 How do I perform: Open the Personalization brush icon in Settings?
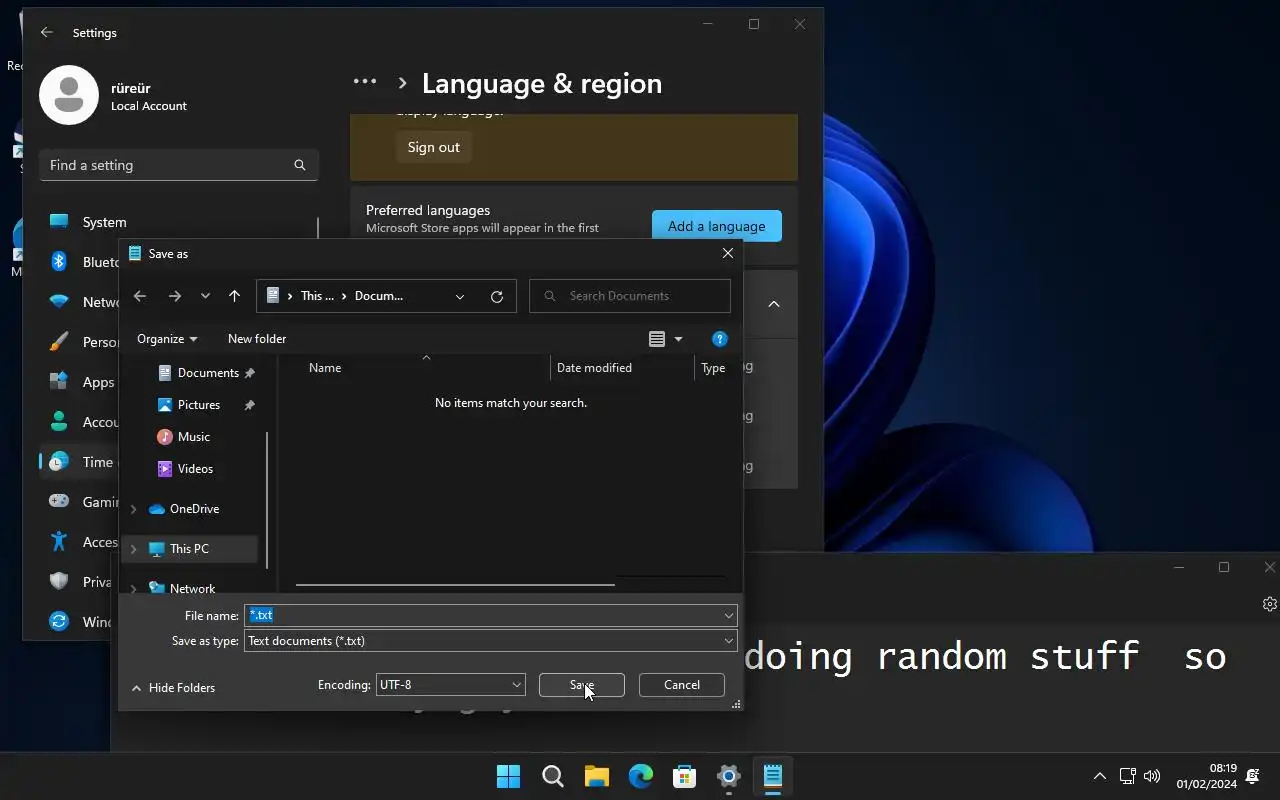[x=59, y=342]
